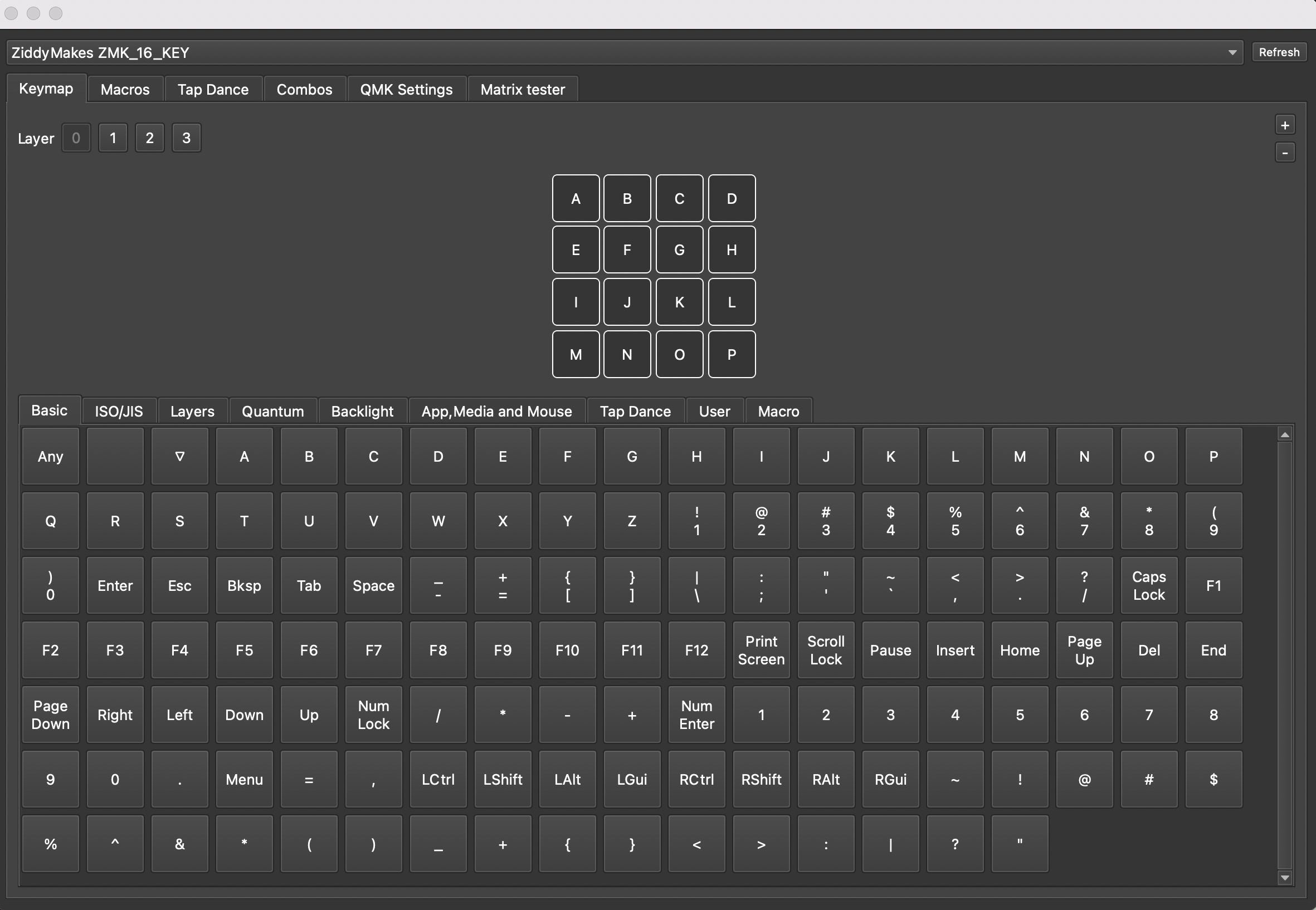Screen dimensions: 1316x910
Task: Switch to layer 2
Action: coord(149,138)
